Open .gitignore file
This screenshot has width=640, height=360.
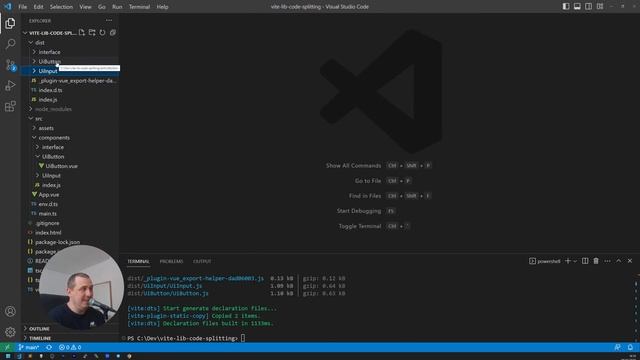70,223
